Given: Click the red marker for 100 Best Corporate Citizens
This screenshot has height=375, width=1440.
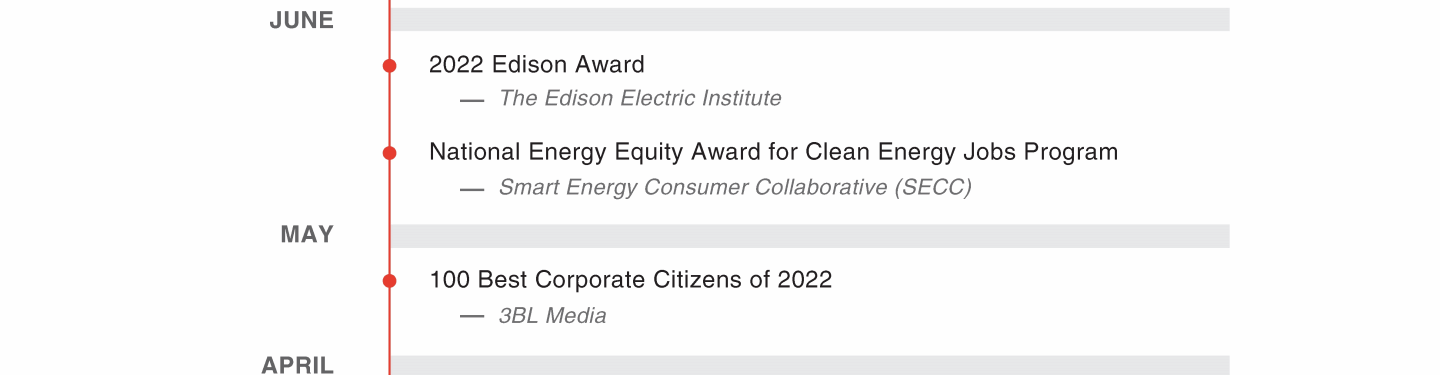Looking at the screenshot, I should click(389, 281).
